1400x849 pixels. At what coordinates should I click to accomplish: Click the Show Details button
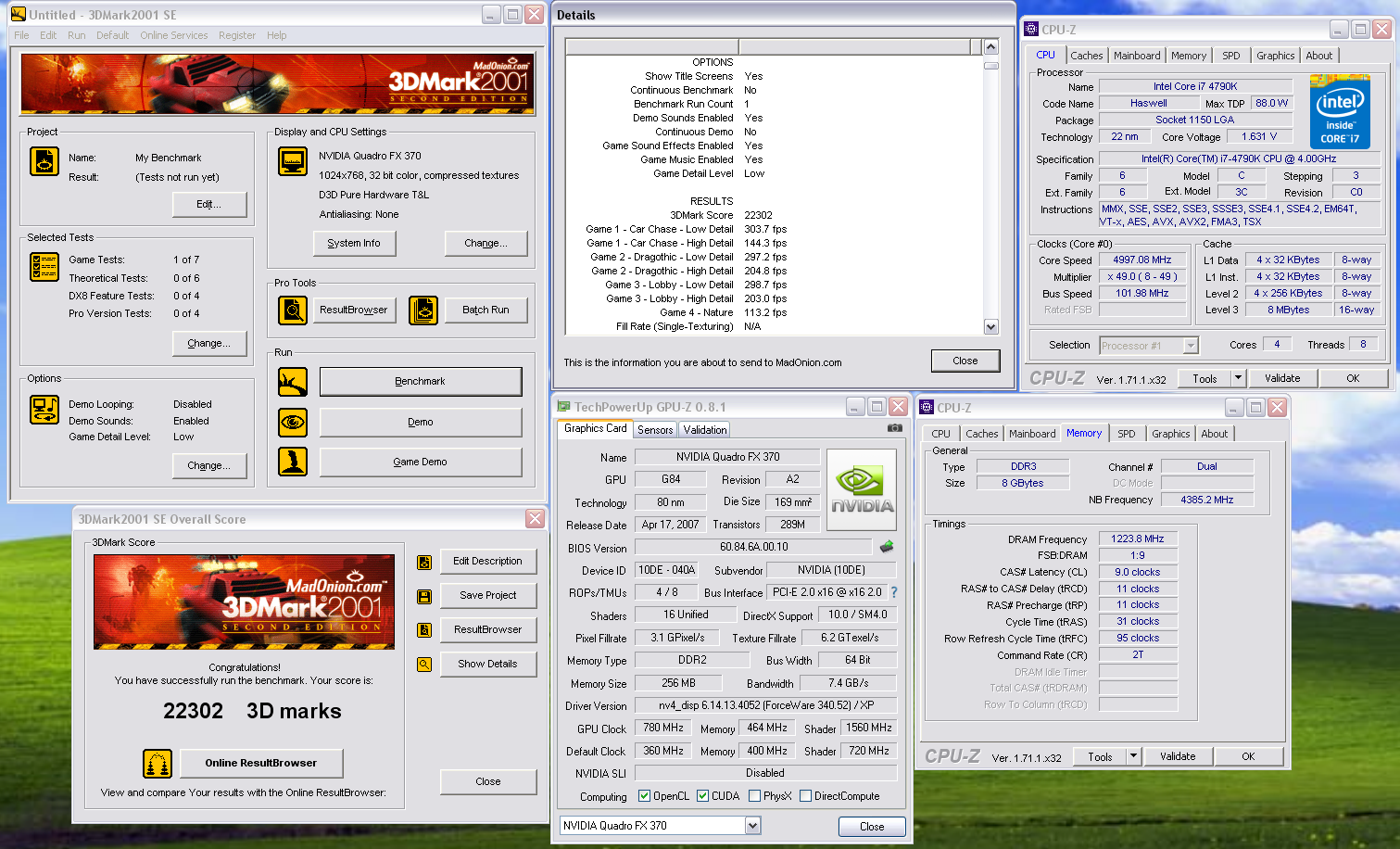pyautogui.click(x=488, y=665)
